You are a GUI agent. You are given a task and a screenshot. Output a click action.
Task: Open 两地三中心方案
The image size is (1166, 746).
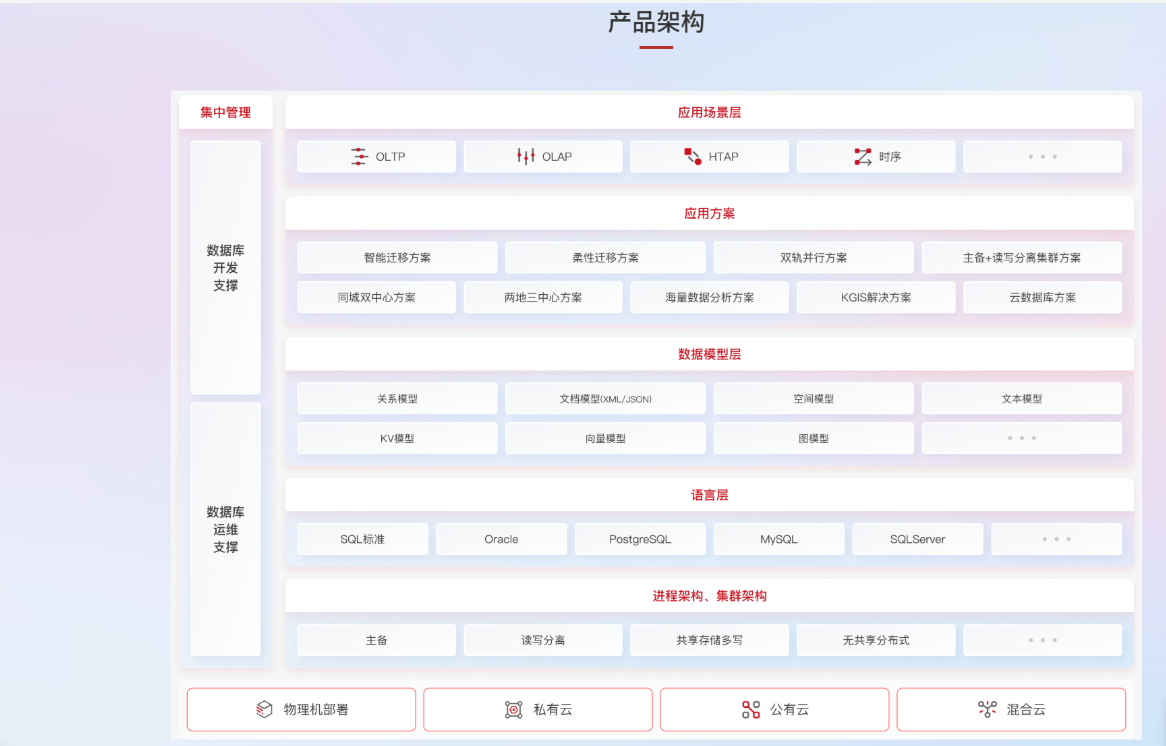point(543,297)
